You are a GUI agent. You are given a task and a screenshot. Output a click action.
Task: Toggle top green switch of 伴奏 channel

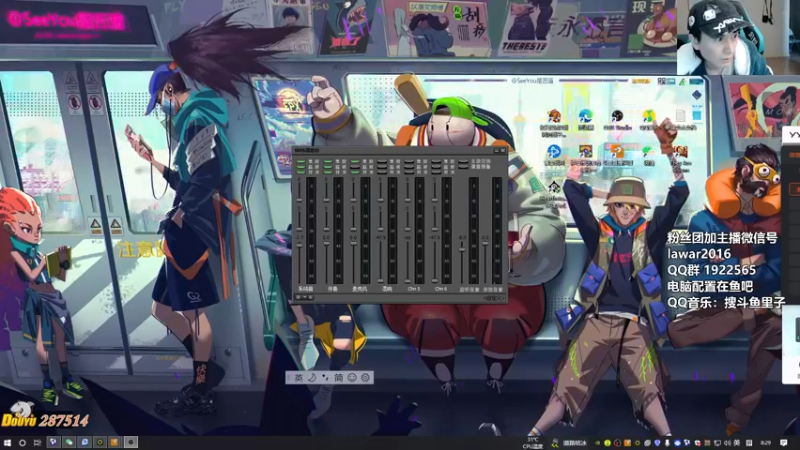328,161
